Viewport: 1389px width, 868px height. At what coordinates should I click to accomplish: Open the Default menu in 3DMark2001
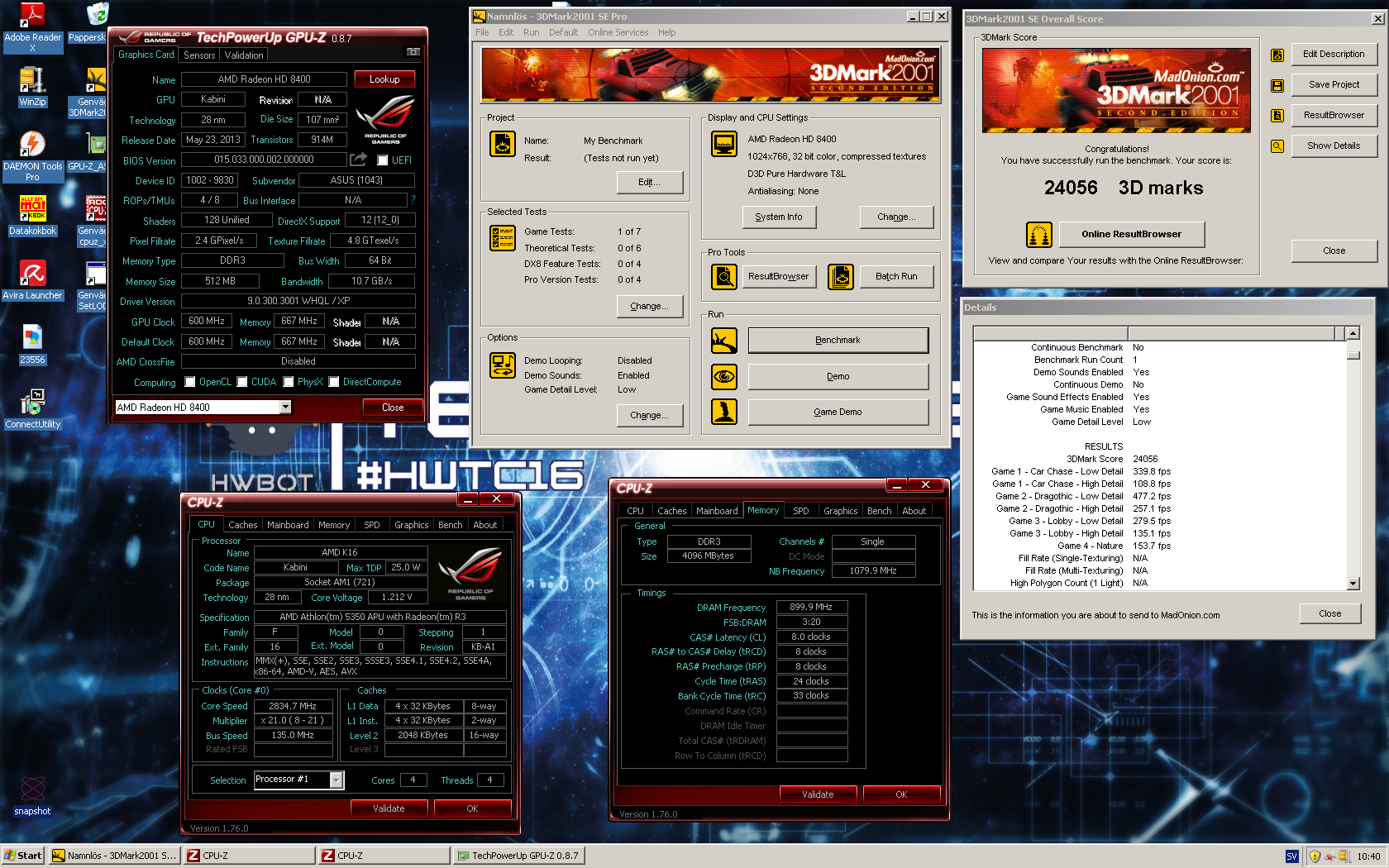(563, 32)
